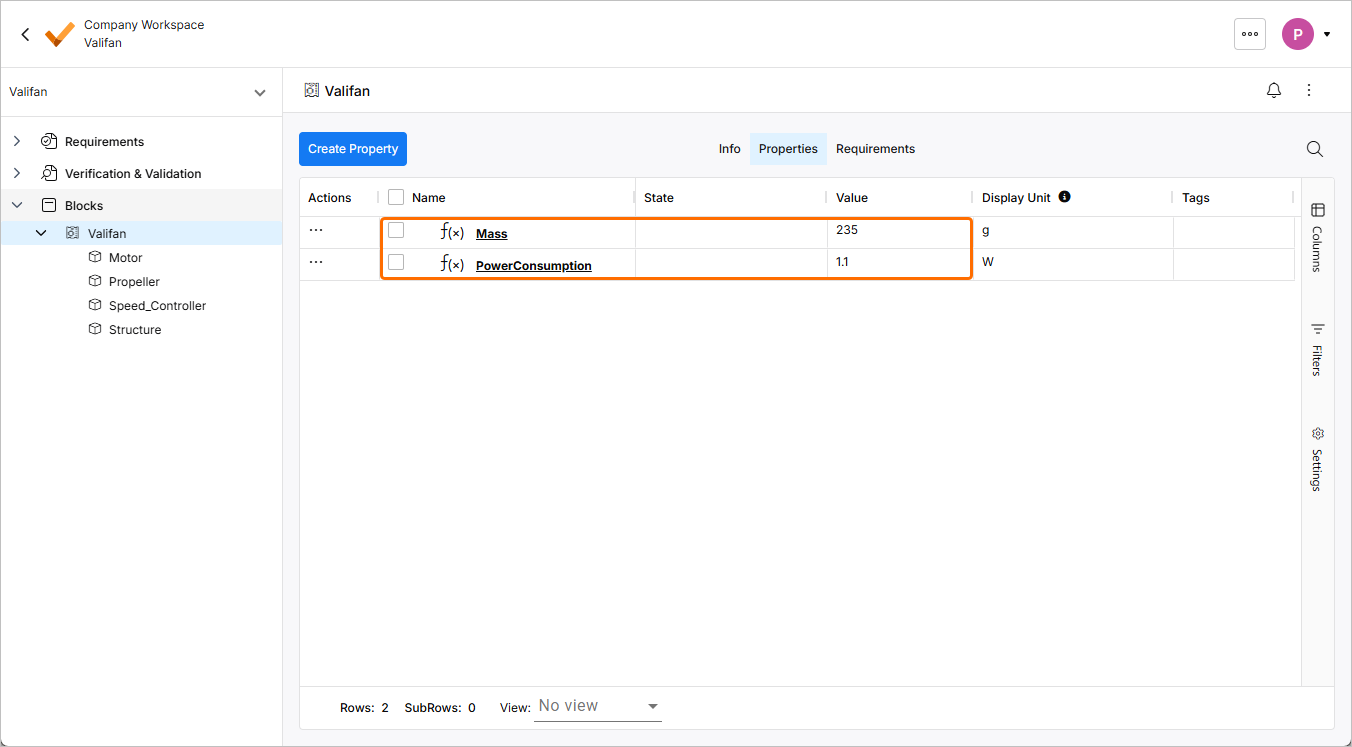Open the View dropdown showing No view
This screenshot has height=747, width=1352.
tap(598, 706)
